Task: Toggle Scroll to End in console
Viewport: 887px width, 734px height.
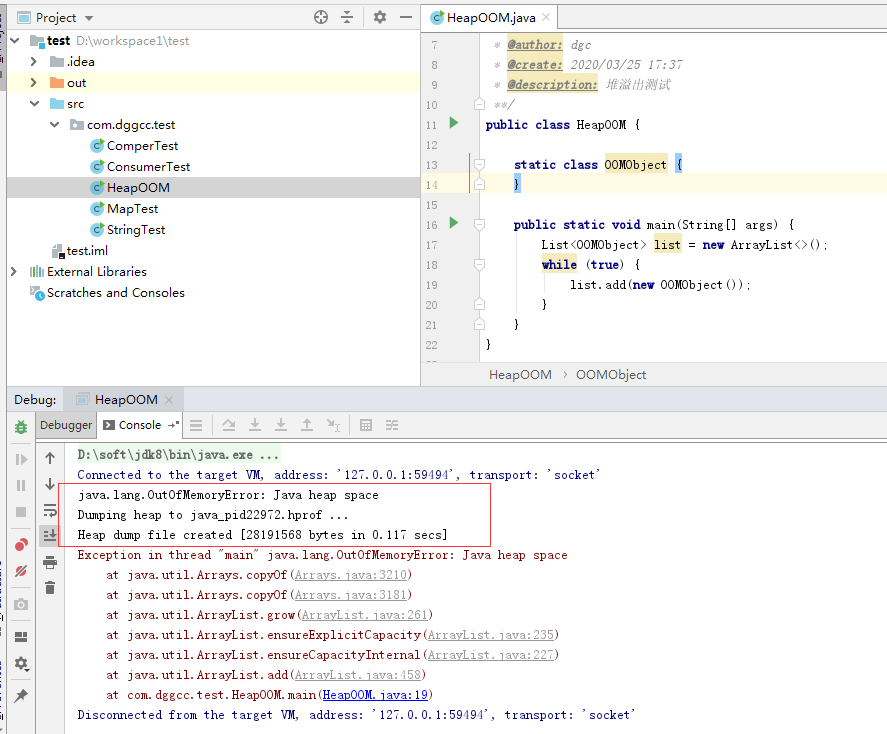Action: pyautogui.click(x=50, y=536)
